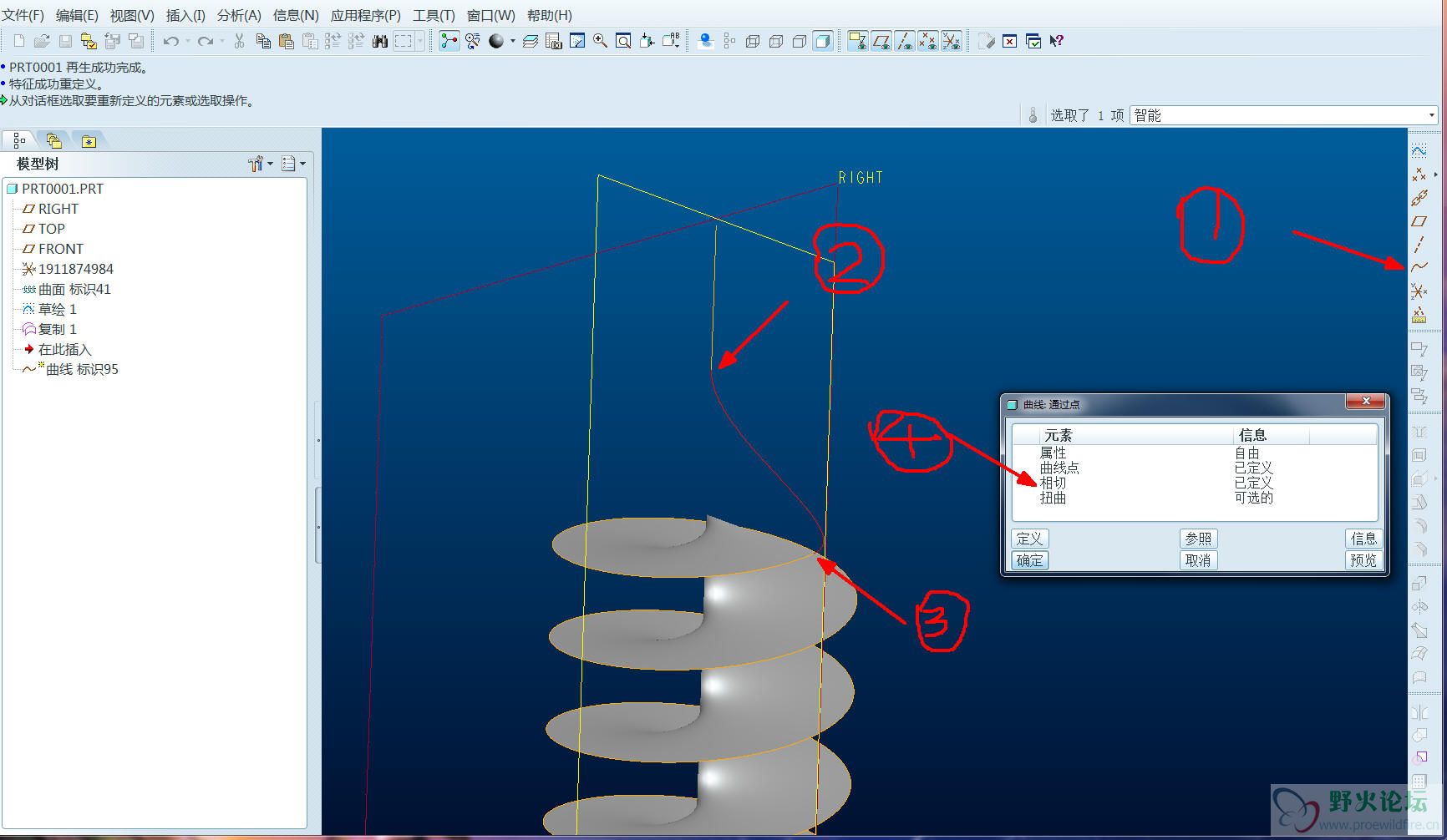Select the Datum Axis tool
The image size is (1447, 840).
pos(1419,245)
